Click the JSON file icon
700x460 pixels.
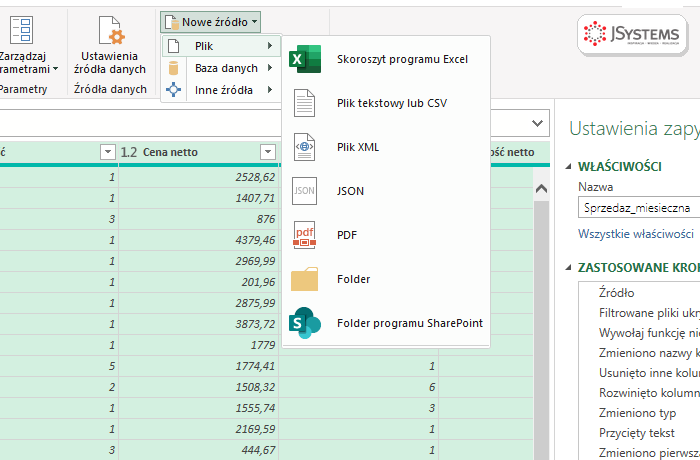pyautogui.click(x=304, y=191)
